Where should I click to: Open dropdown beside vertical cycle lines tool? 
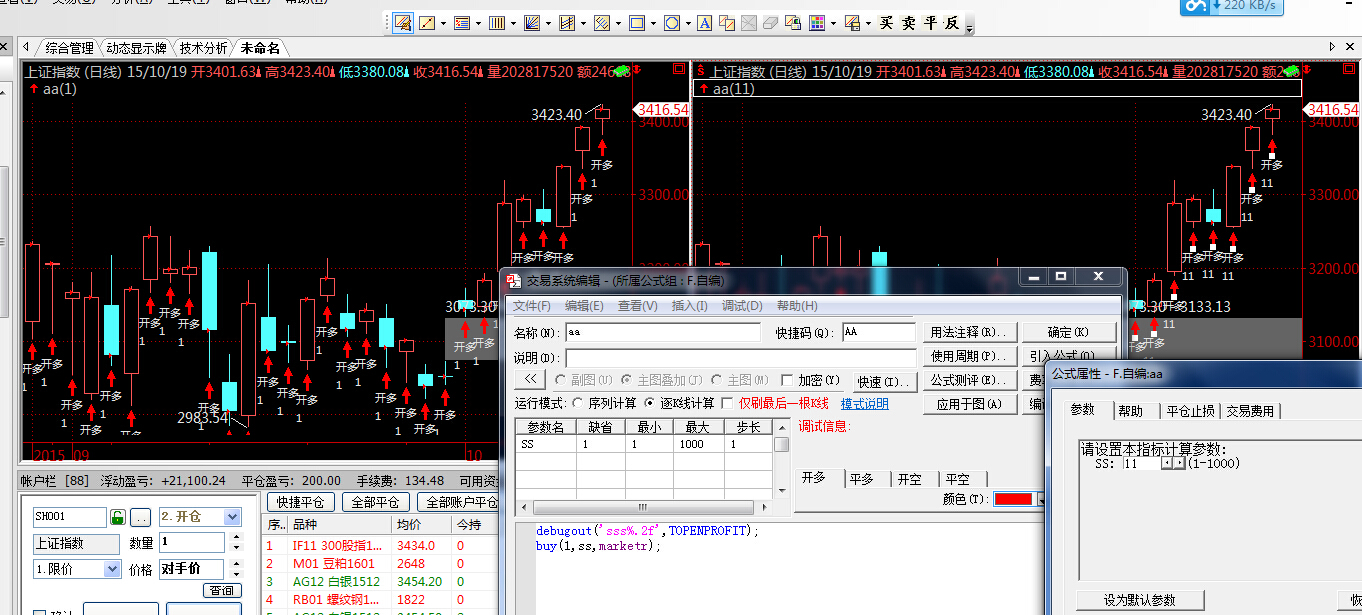[x=513, y=23]
